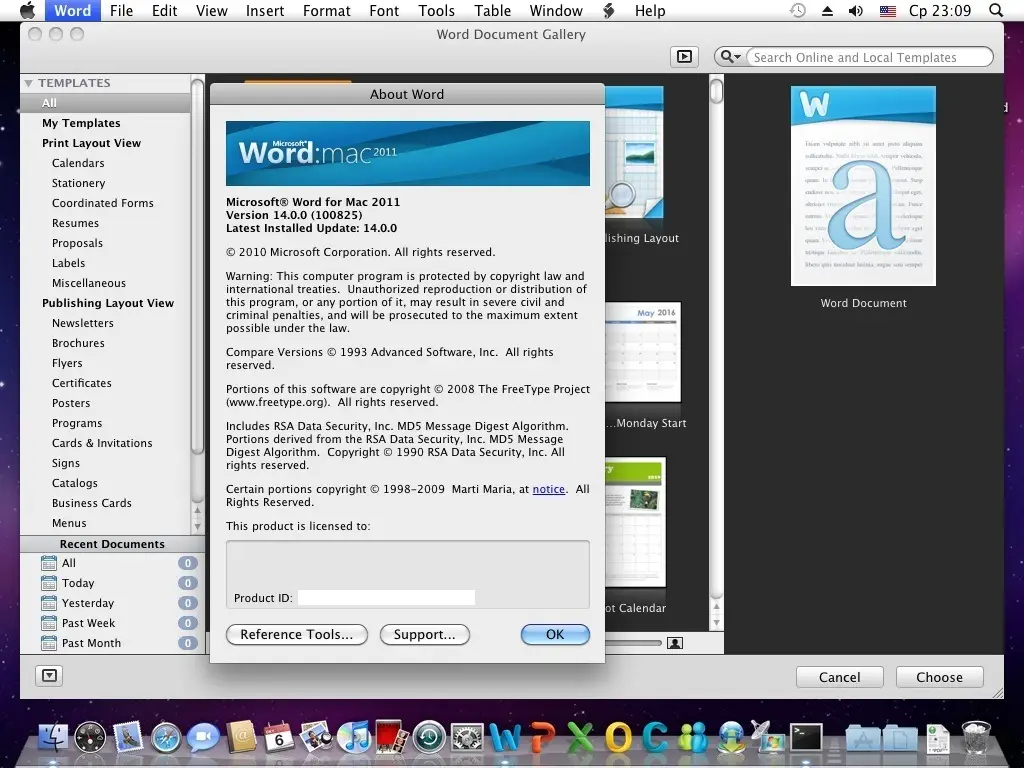Open Applications folder stack in Dock
Screen dimensions: 1024x768
pos(863,738)
